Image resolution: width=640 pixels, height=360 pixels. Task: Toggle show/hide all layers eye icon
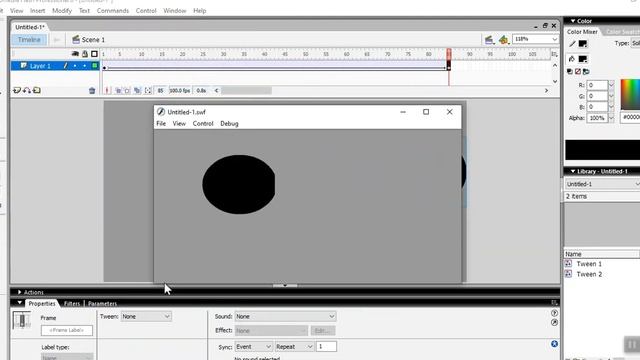click(x=75, y=54)
